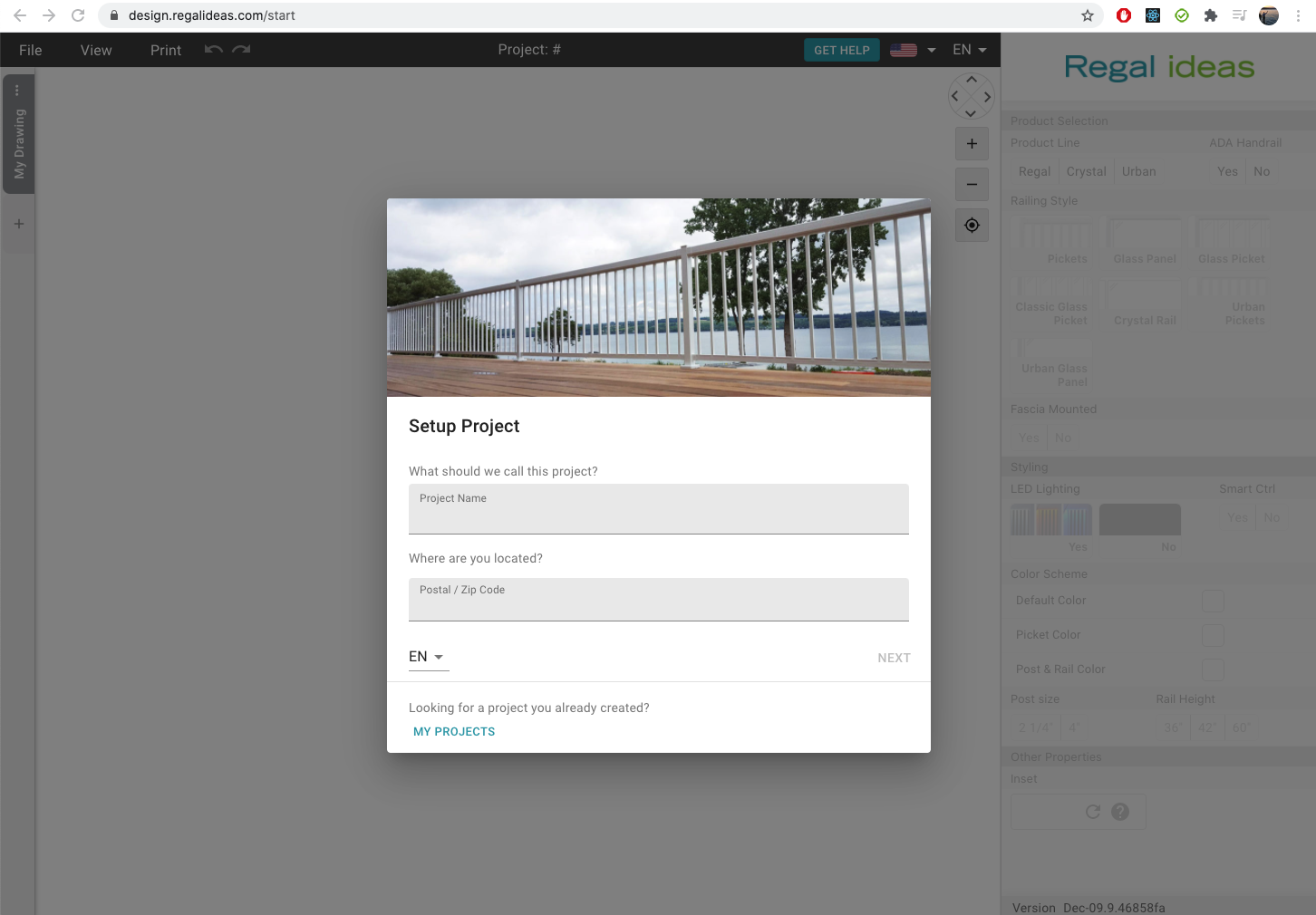Screen dimensions: 1316x915
Task: Open the country flag dropdown
Action: point(913,50)
